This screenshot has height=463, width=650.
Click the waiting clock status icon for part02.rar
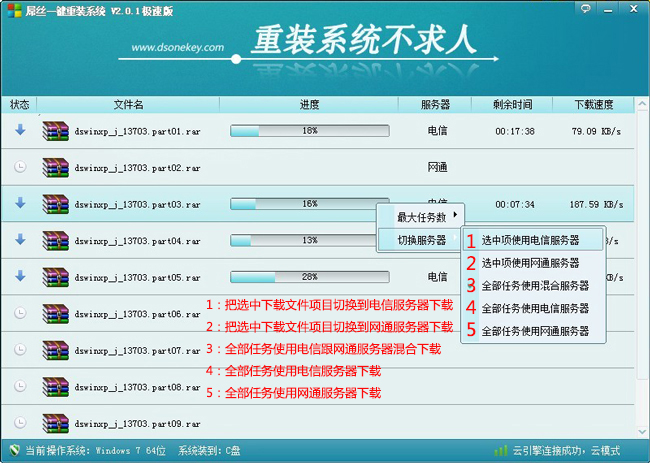click(x=20, y=167)
